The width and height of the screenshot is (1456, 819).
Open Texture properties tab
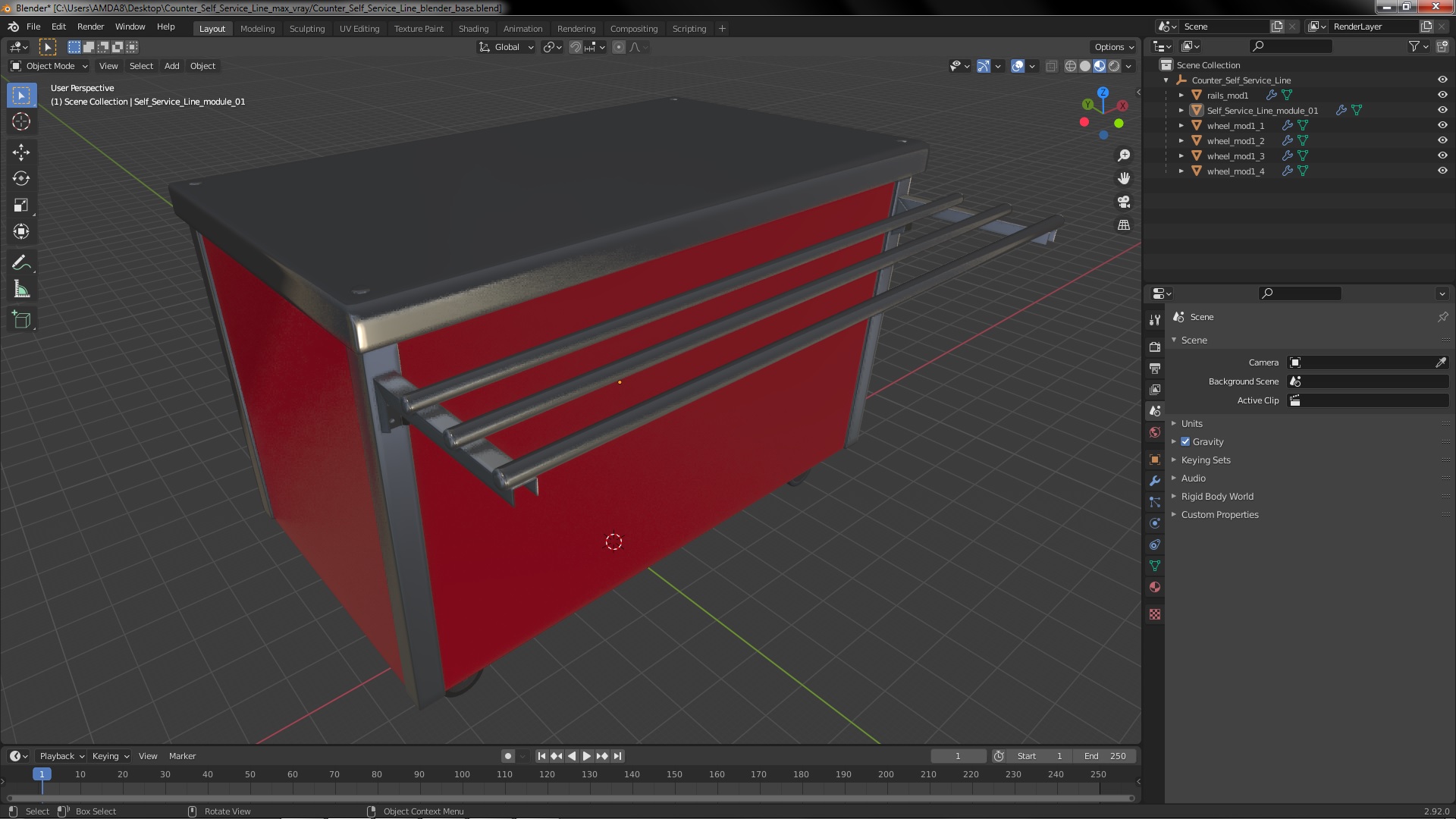pos(1155,614)
